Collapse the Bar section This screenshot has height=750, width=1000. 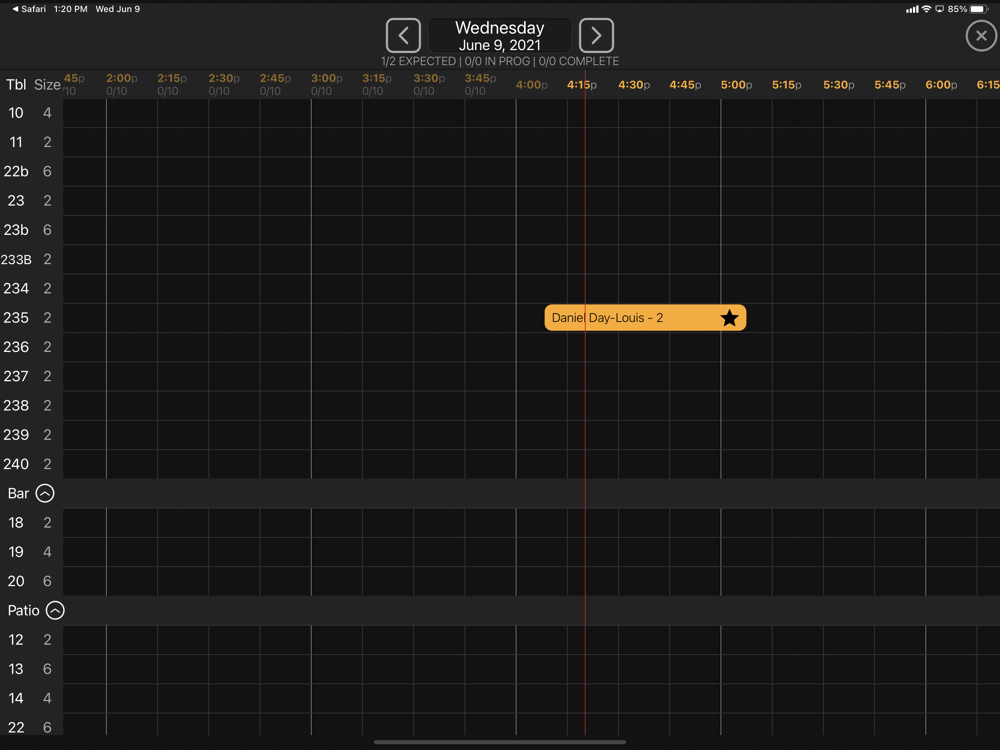click(45, 493)
